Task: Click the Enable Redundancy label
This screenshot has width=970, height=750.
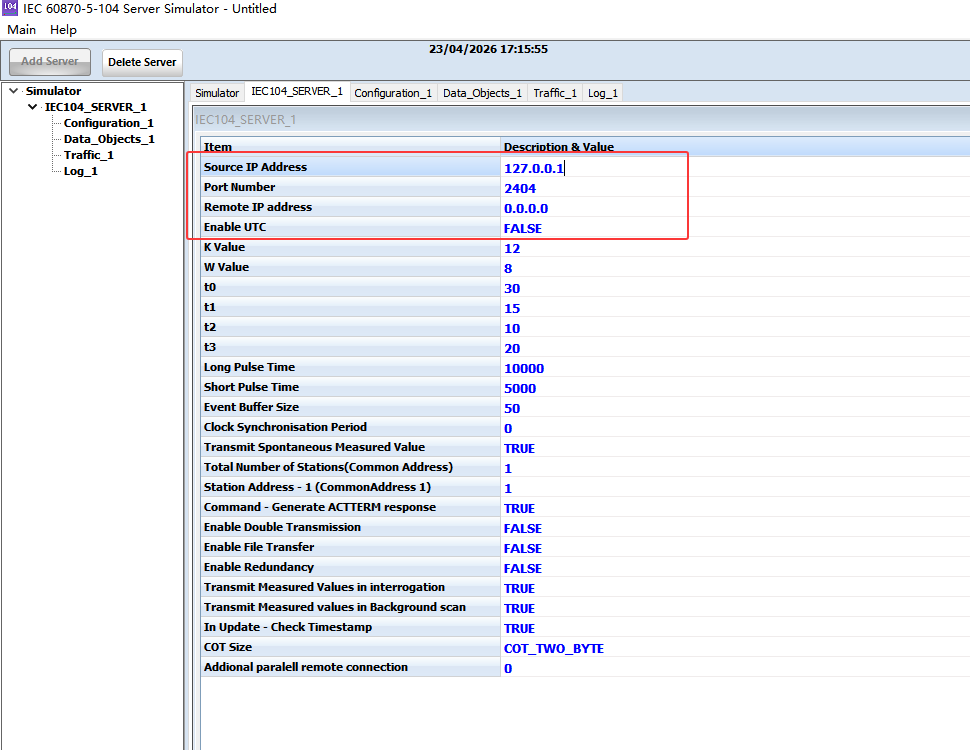Action: coord(259,567)
